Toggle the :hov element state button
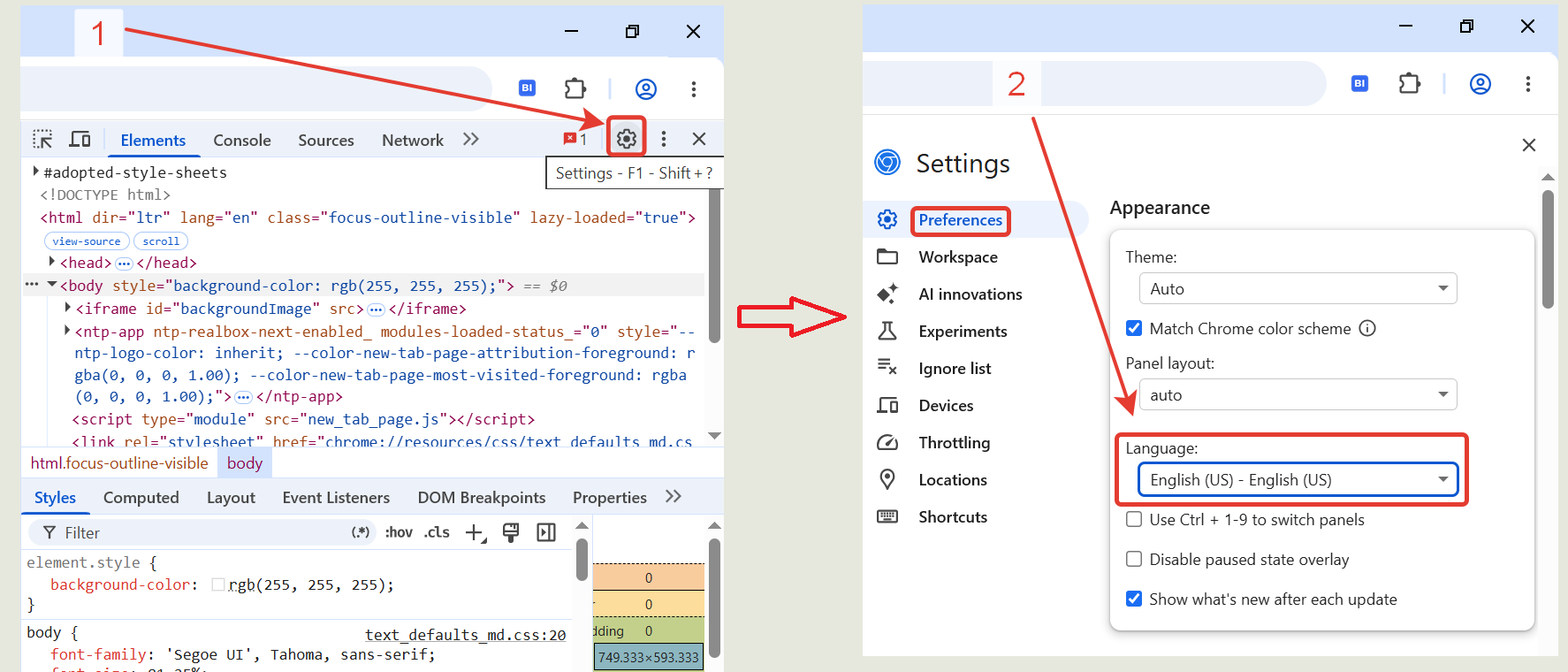1568x672 pixels. [x=399, y=532]
